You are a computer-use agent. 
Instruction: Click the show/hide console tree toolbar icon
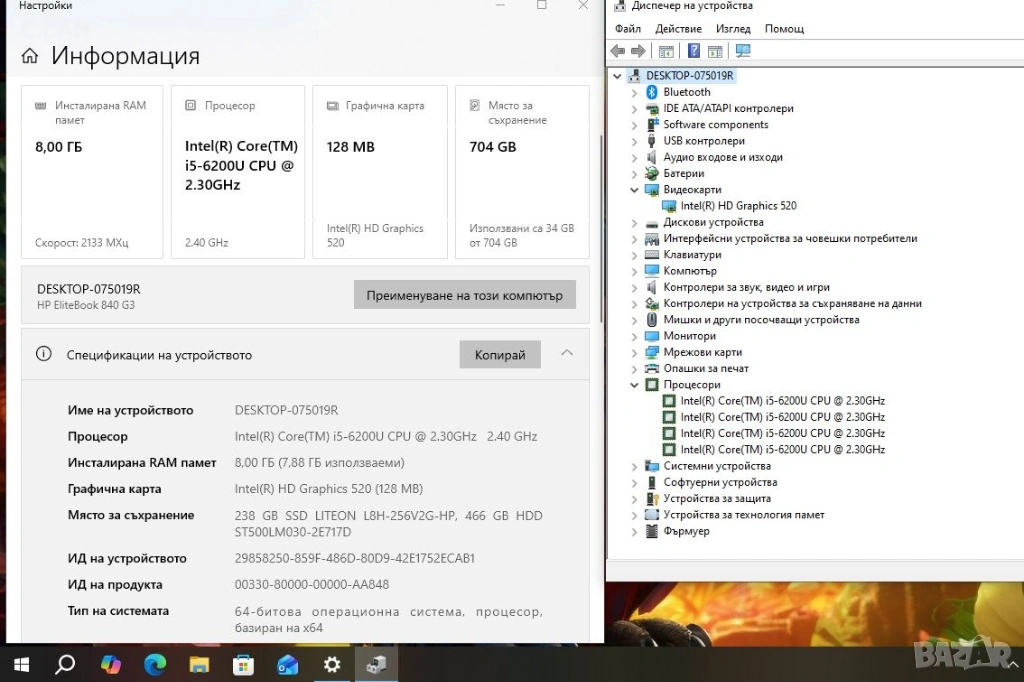point(666,51)
